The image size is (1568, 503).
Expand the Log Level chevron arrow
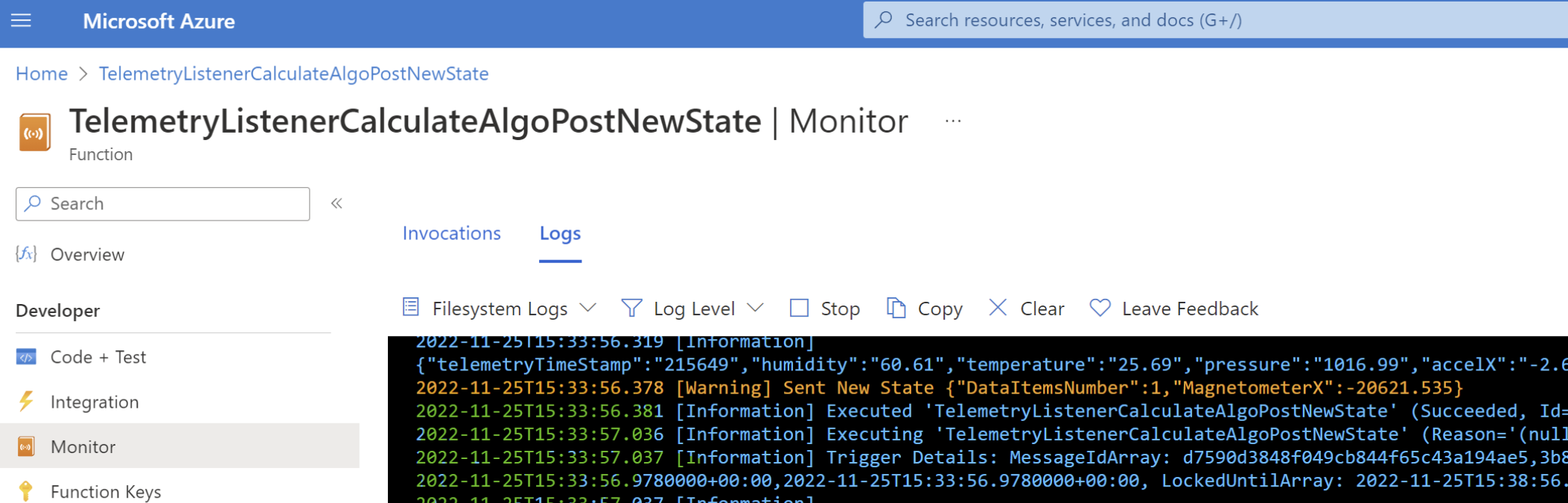[x=756, y=308]
